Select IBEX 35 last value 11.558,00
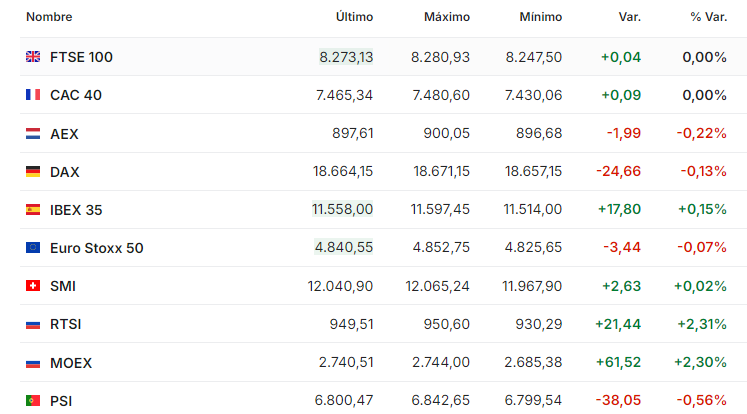This screenshot has width=747, height=414. (x=343, y=209)
